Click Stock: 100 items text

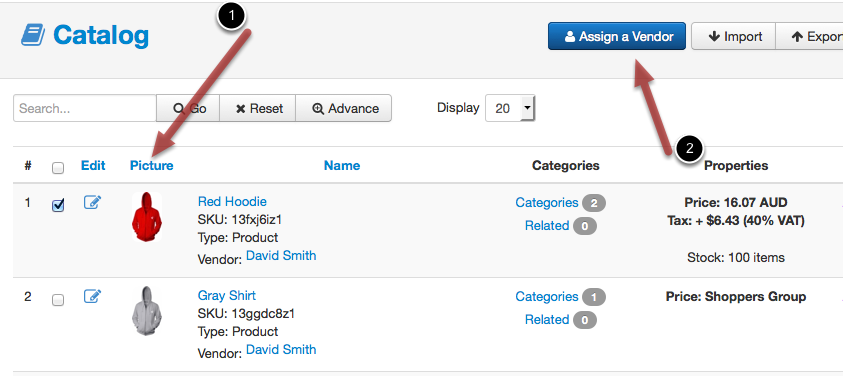[735, 258]
